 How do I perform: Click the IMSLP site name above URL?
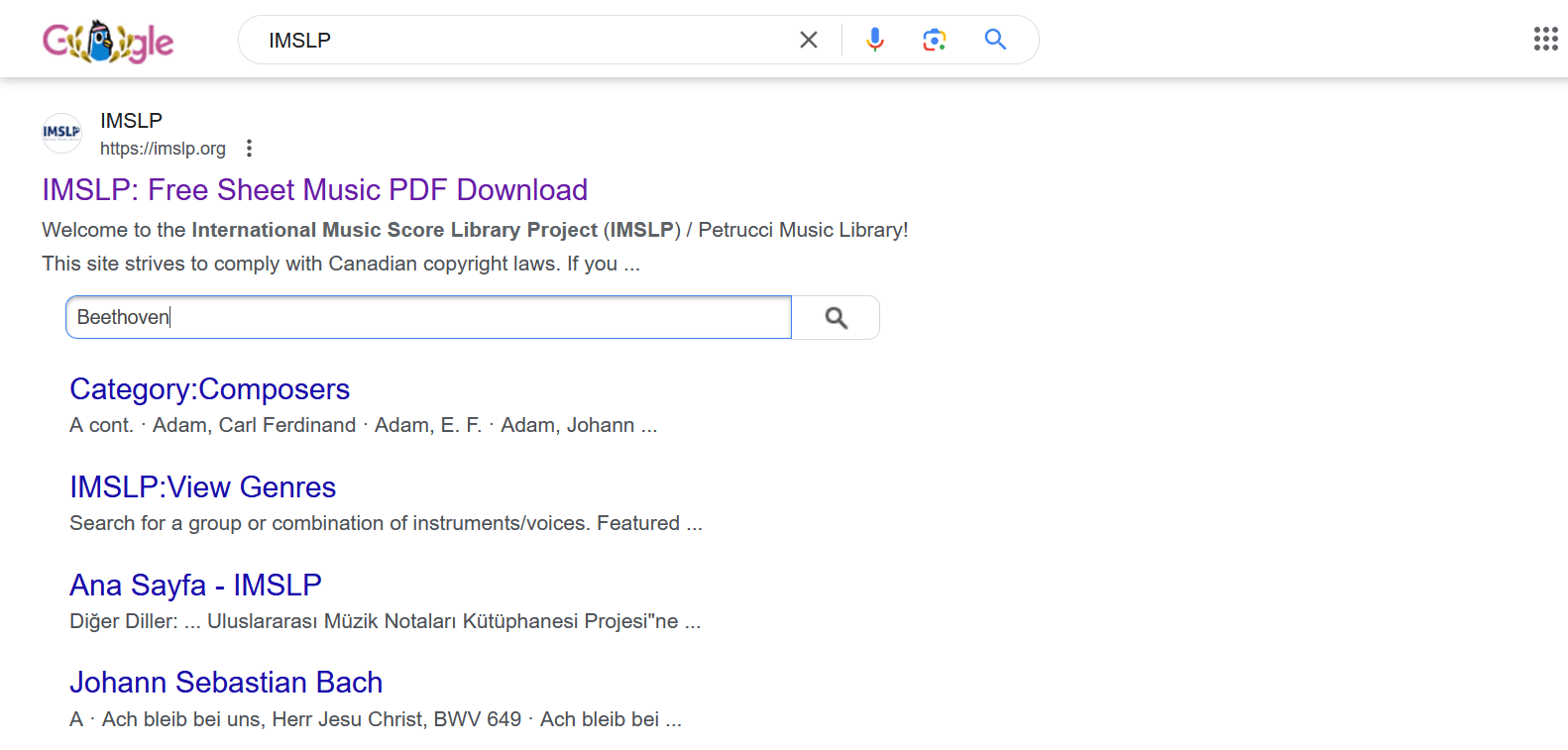pyautogui.click(x=131, y=120)
